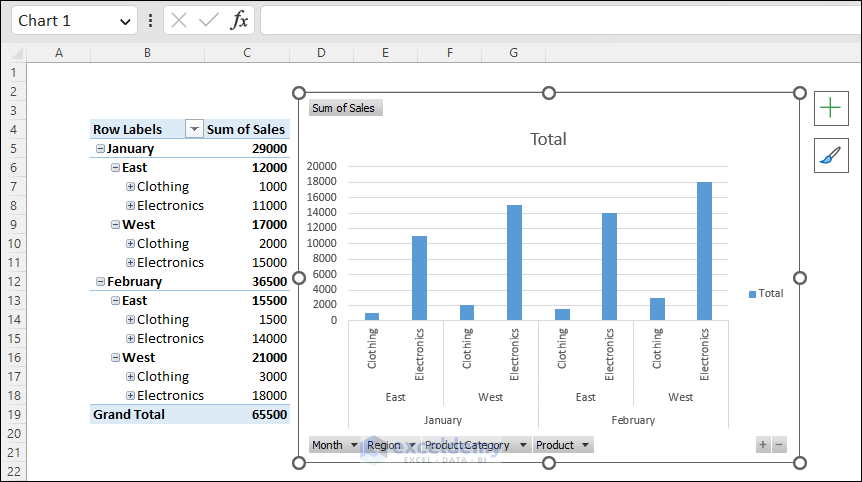Click the February East Electronics chart bar
This screenshot has width=862, height=482.
pyautogui.click(x=609, y=267)
